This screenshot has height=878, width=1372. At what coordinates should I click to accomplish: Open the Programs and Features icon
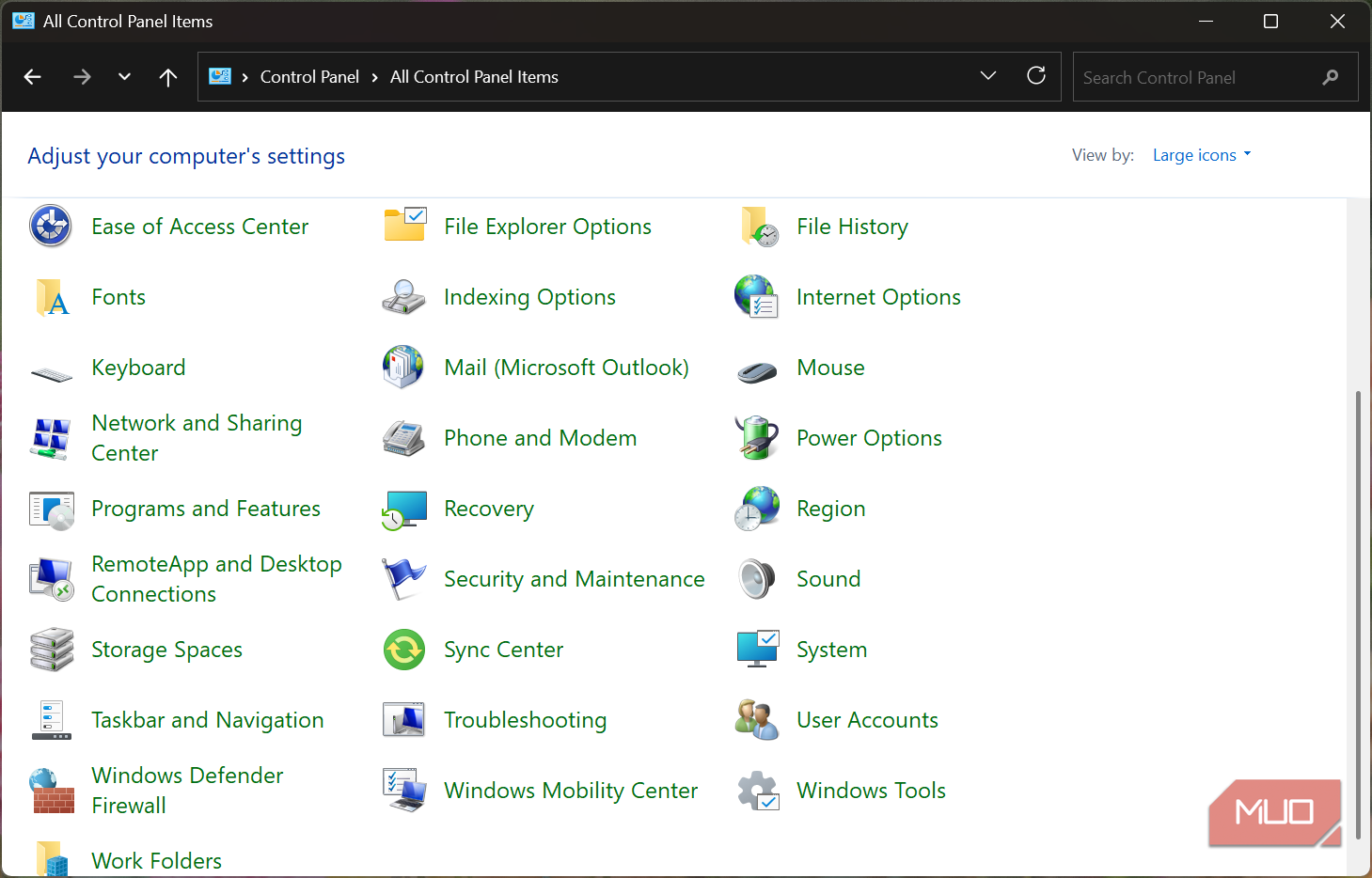coord(51,509)
